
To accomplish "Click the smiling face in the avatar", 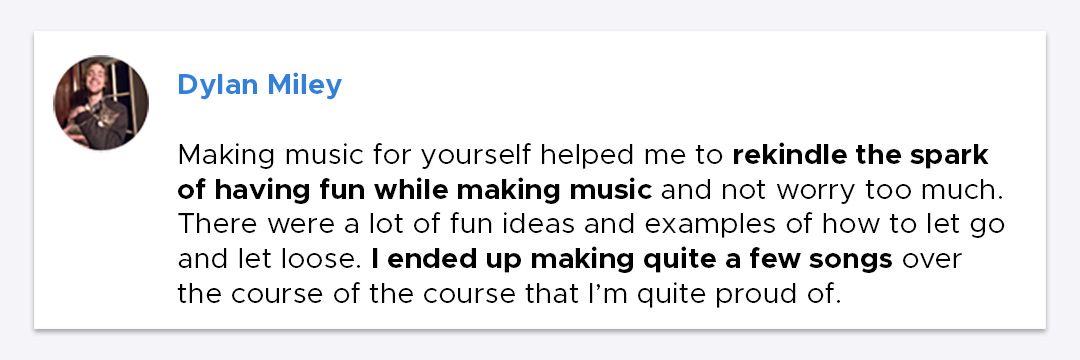I will 90,77.
